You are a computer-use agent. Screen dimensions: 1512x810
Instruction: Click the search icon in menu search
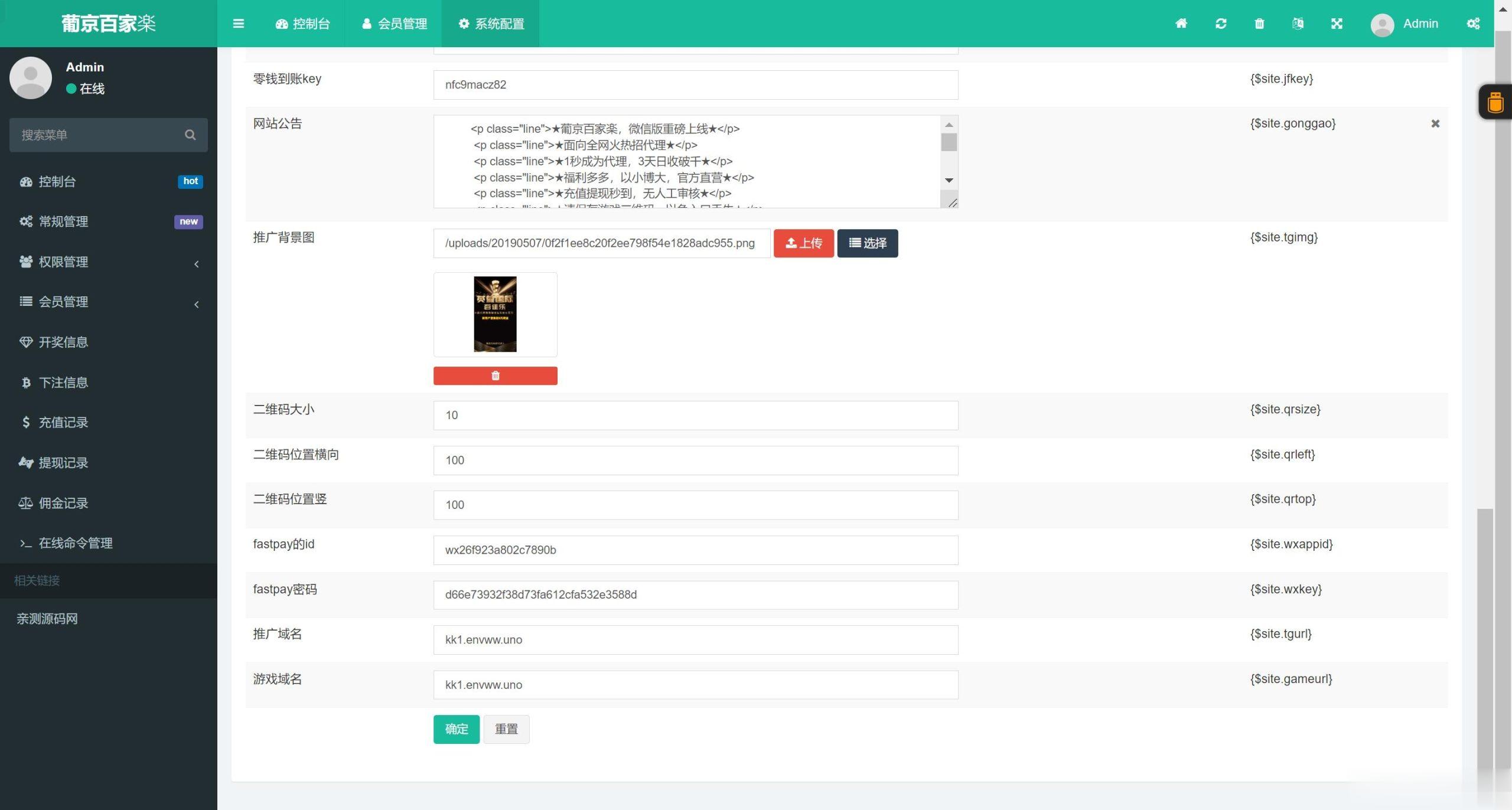(x=190, y=135)
